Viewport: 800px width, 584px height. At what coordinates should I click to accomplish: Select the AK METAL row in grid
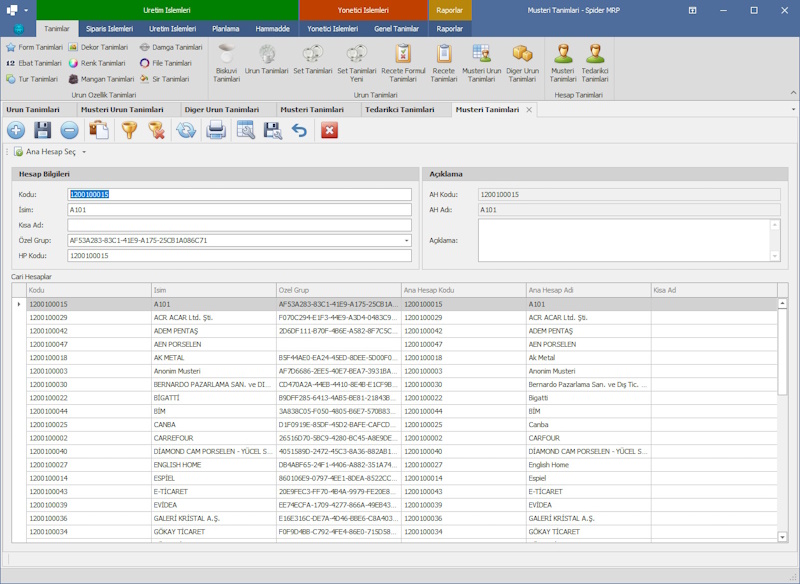click(x=402, y=358)
